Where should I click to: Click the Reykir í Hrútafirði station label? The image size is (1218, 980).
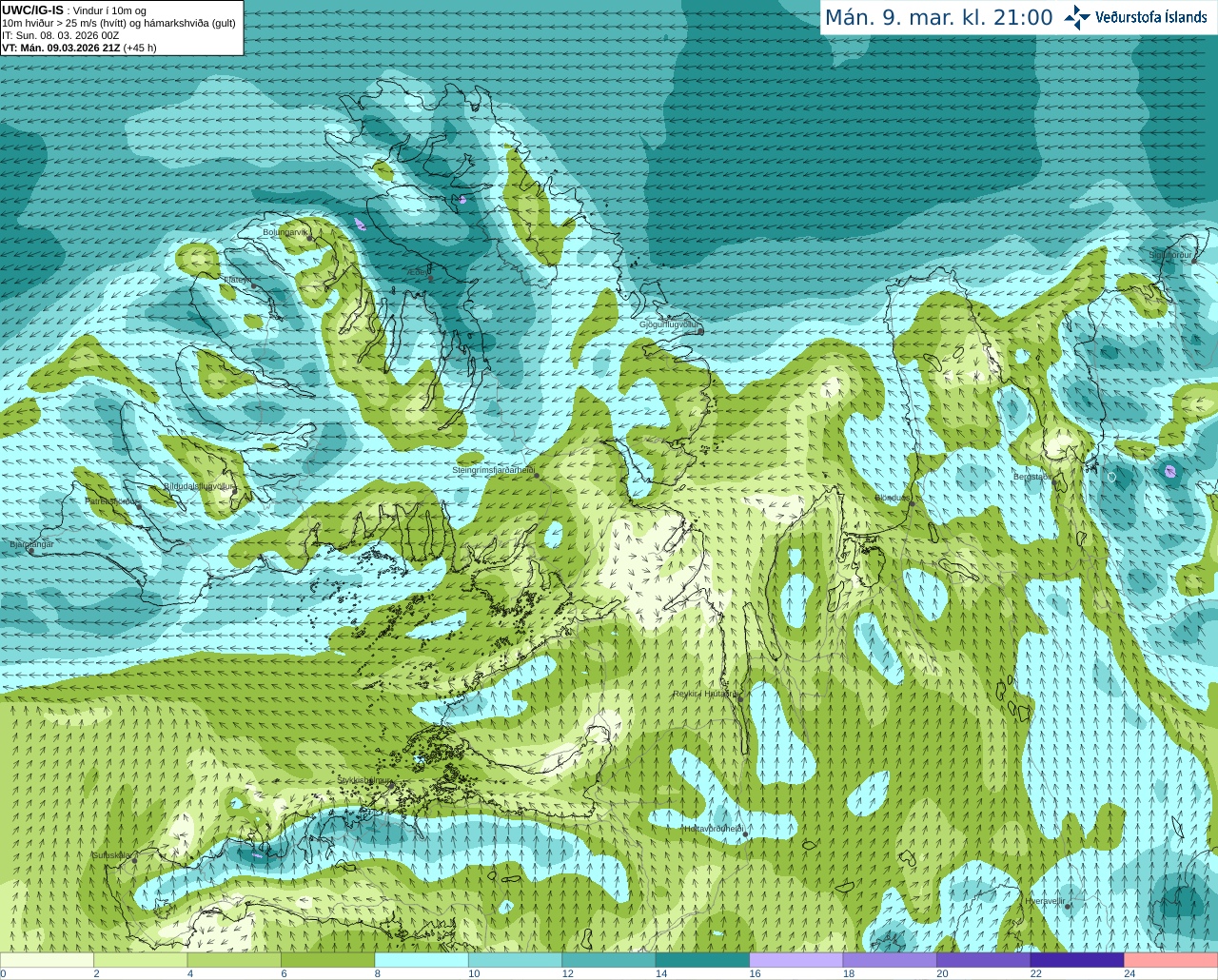[705, 694]
